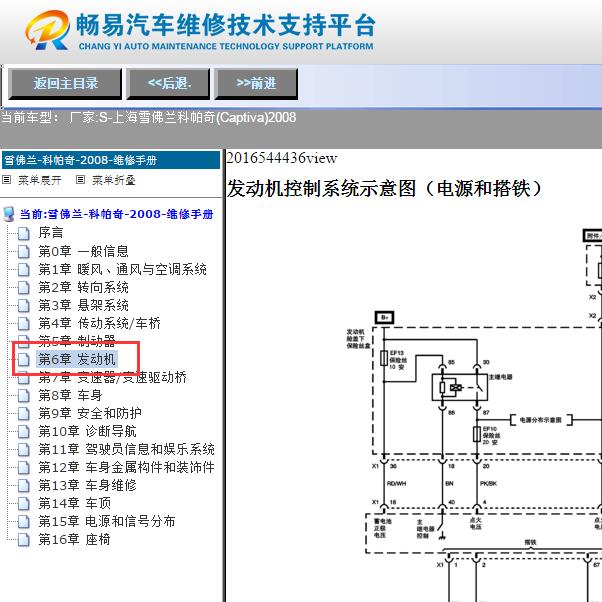The height and width of the screenshot is (602, 602).
Task: Open 第8章 车身 chapter
Action: point(70,395)
